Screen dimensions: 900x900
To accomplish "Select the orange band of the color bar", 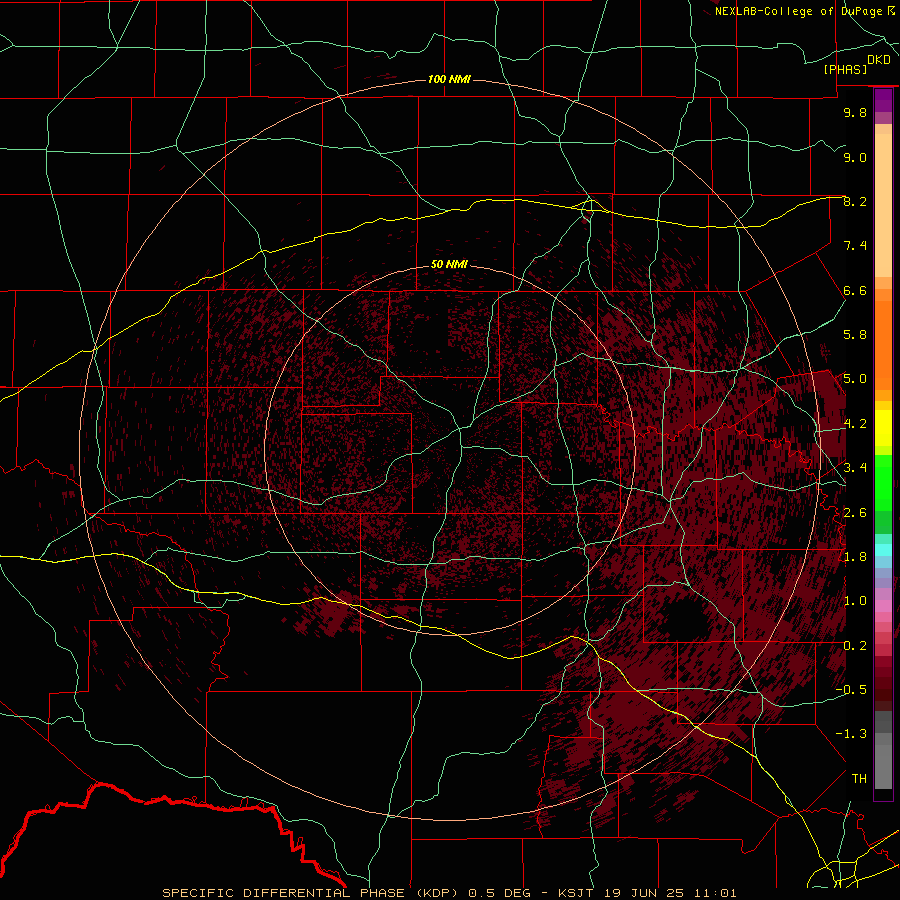I will (x=883, y=345).
